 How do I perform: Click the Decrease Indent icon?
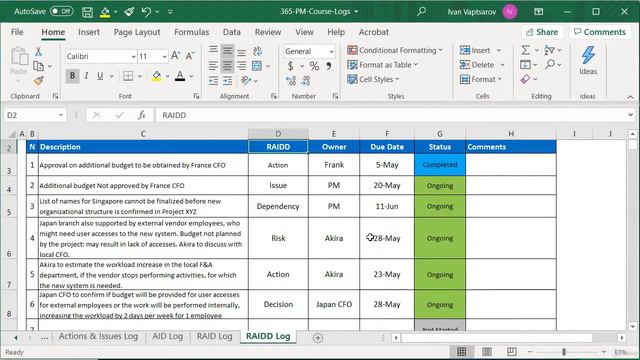click(x=213, y=81)
